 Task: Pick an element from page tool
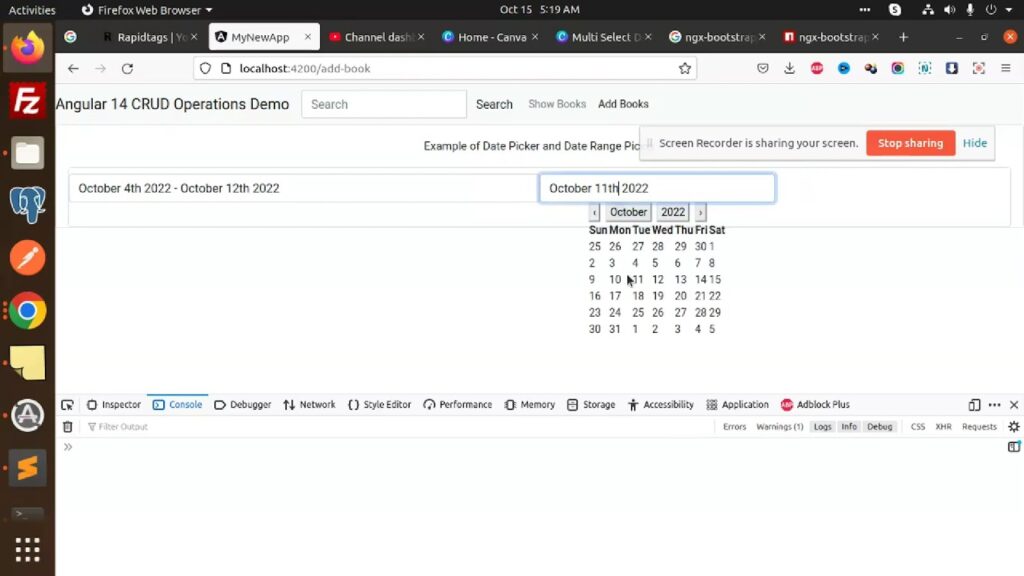(67, 405)
